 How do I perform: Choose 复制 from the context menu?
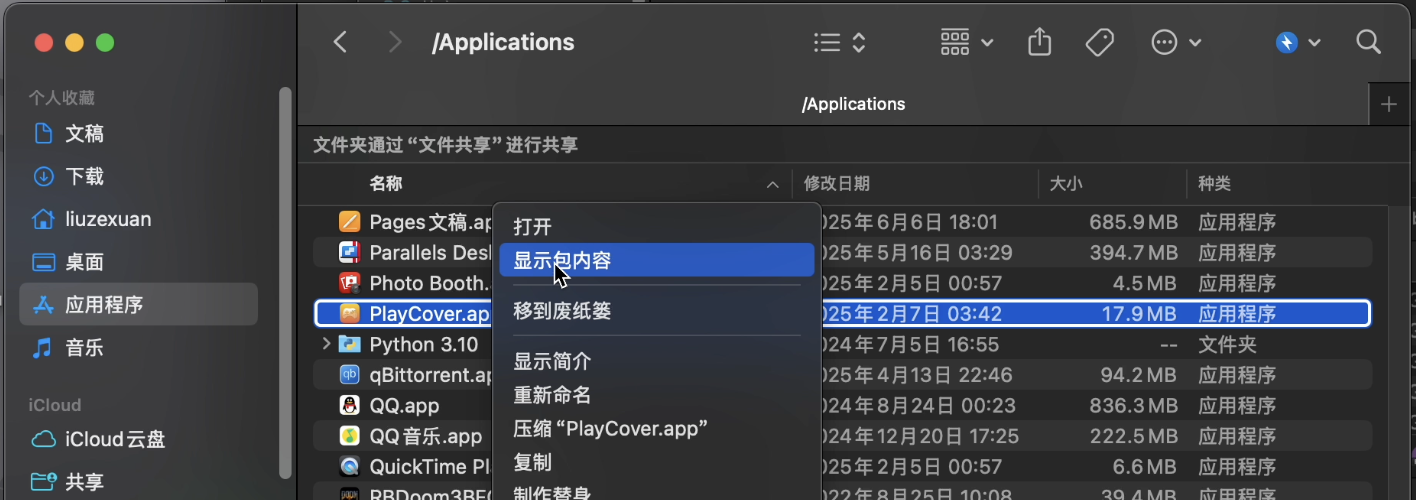[656, 462]
